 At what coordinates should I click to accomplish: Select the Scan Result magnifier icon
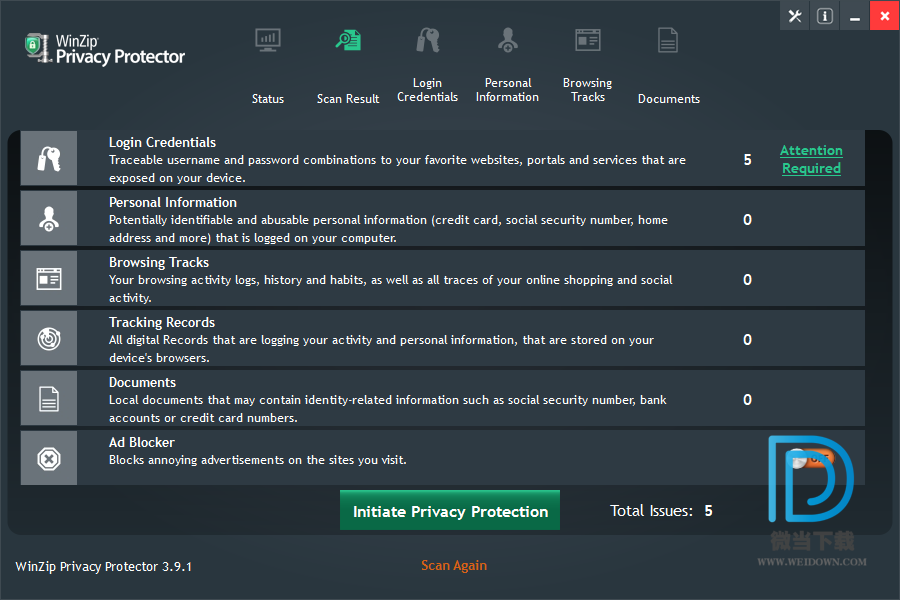click(x=348, y=40)
